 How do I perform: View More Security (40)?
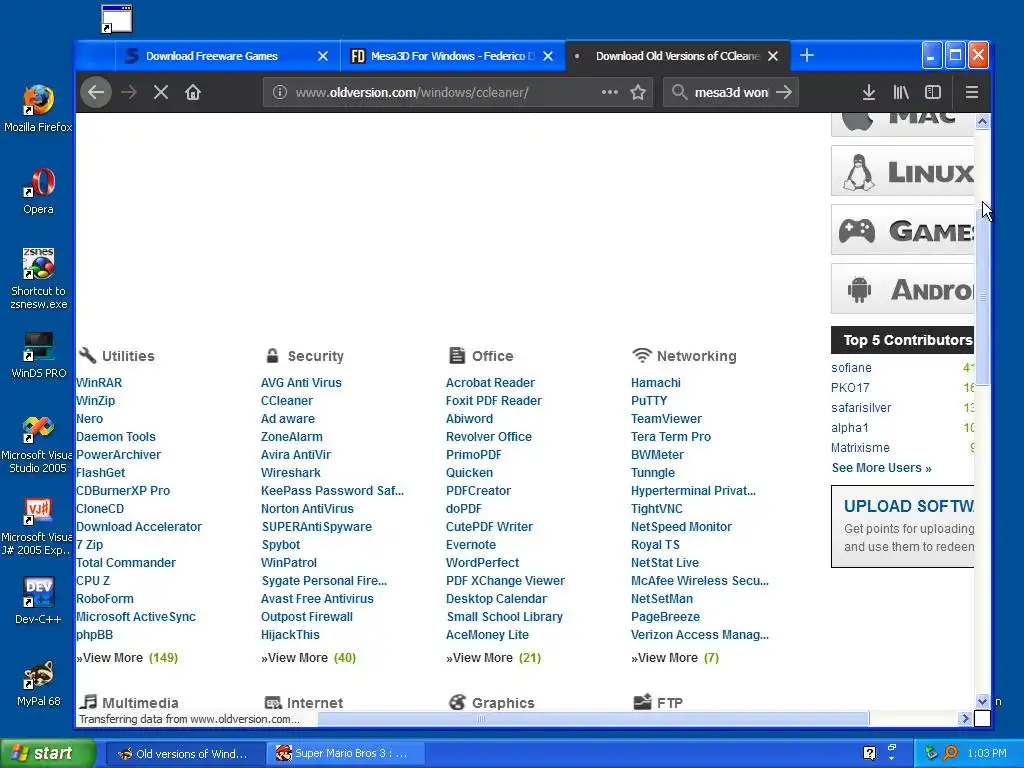(x=308, y=658)
